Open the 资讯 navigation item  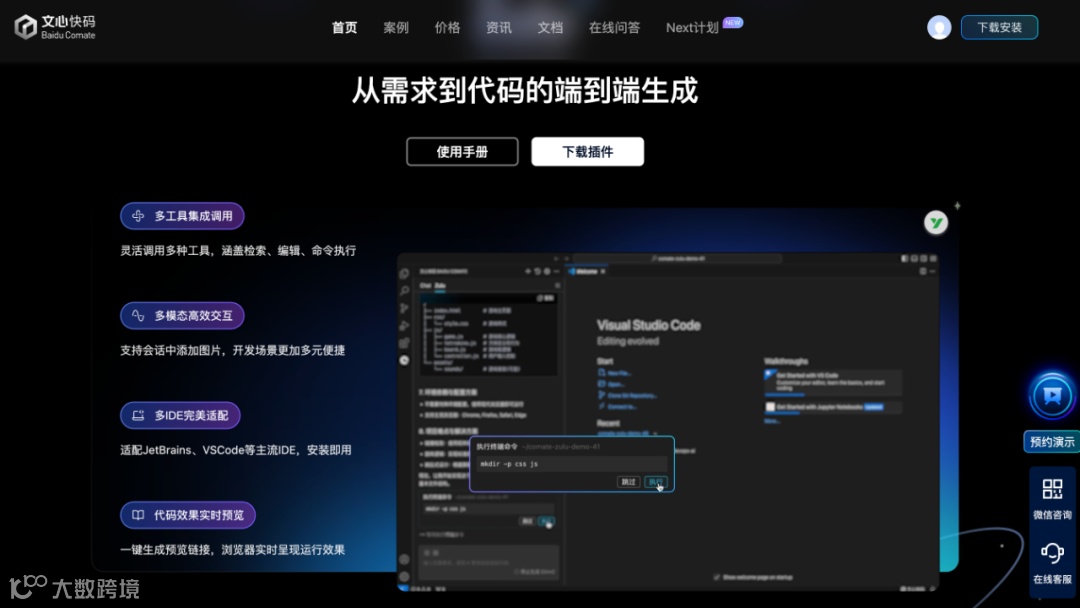[x=499, y=28]
